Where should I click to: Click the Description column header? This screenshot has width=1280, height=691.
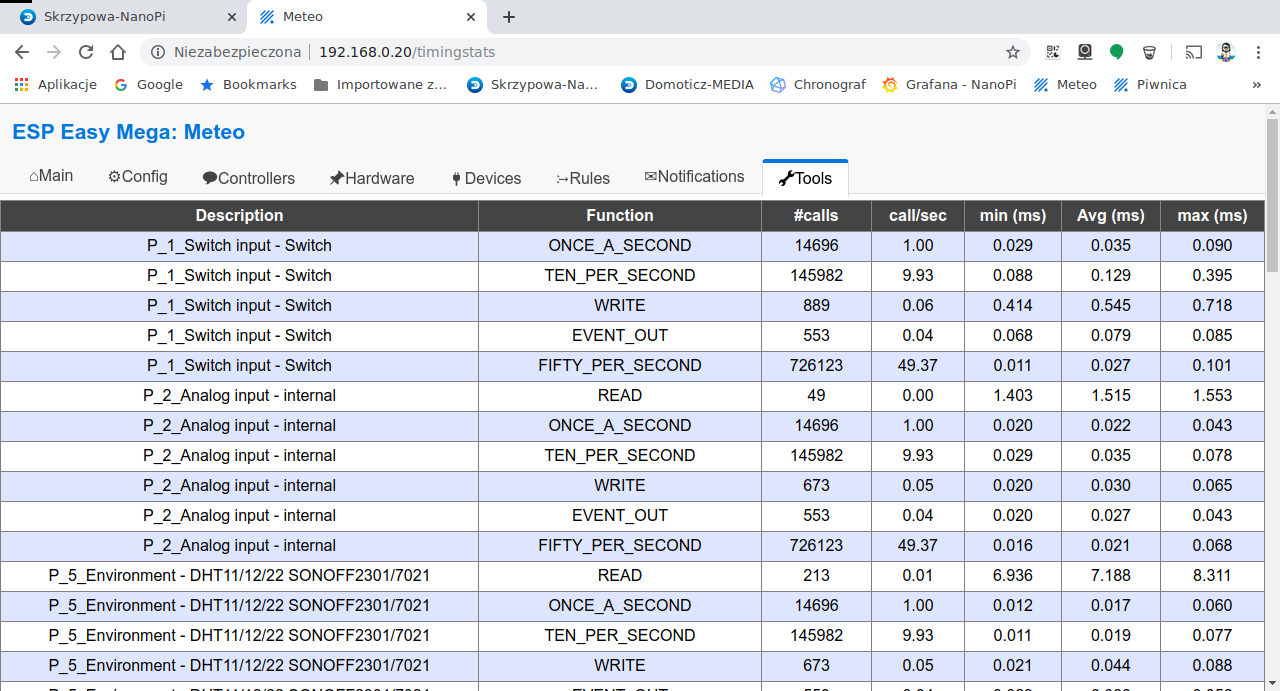click(x=239, y=215)
